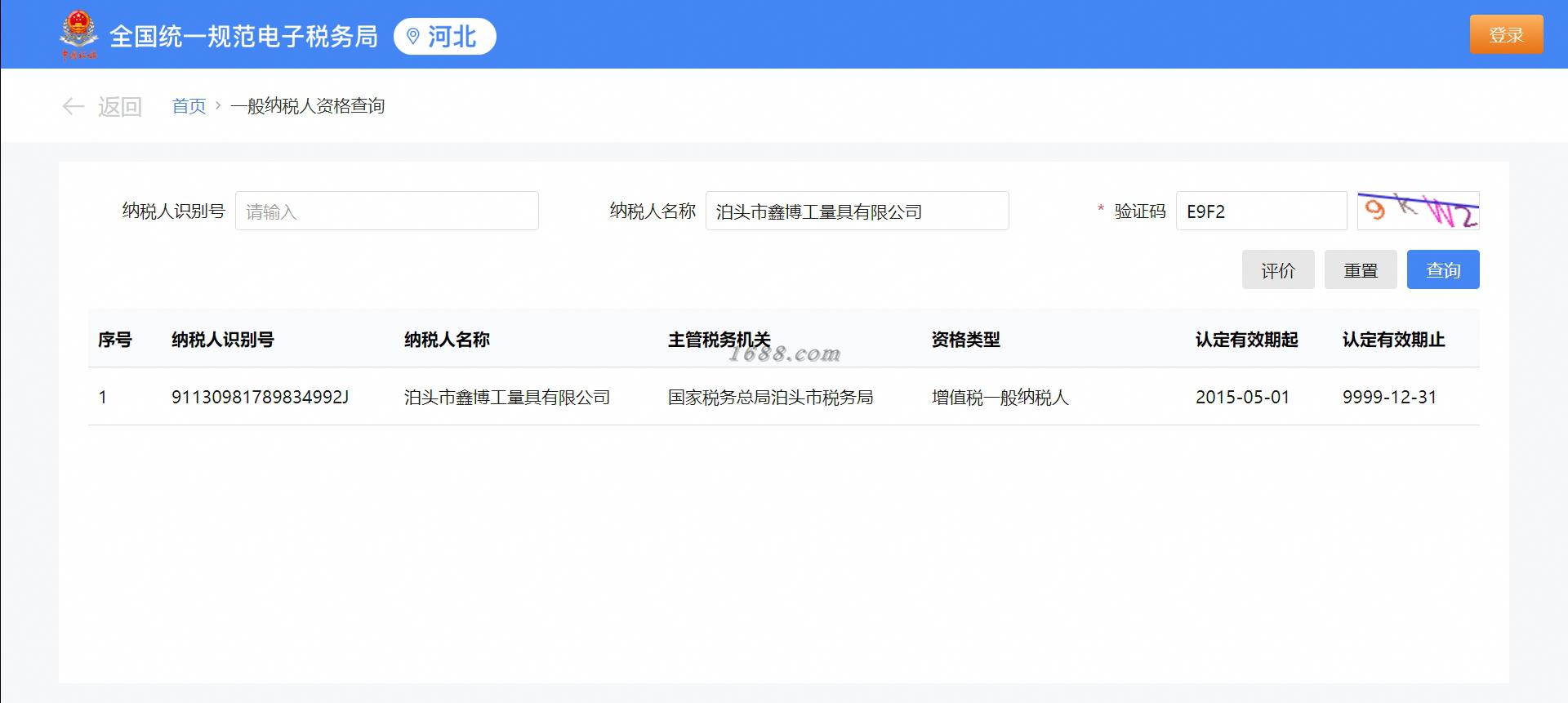Click the tax bureau emblem logo
The width and height of the screenshot is (1568, 703).
tap(78, 35)
